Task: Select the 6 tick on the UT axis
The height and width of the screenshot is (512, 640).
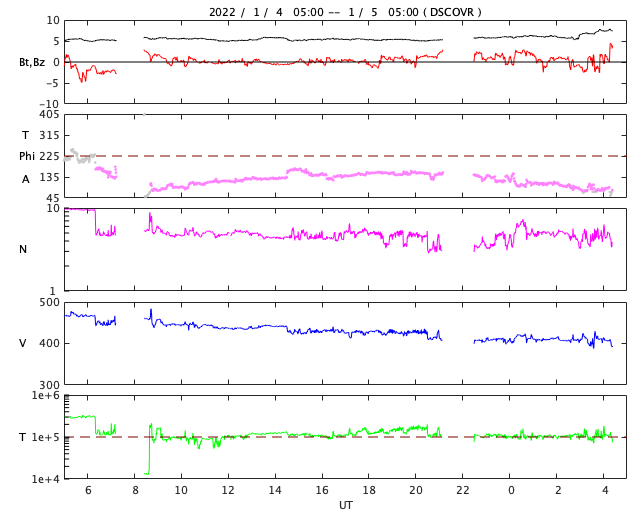Action: [87, 491]
